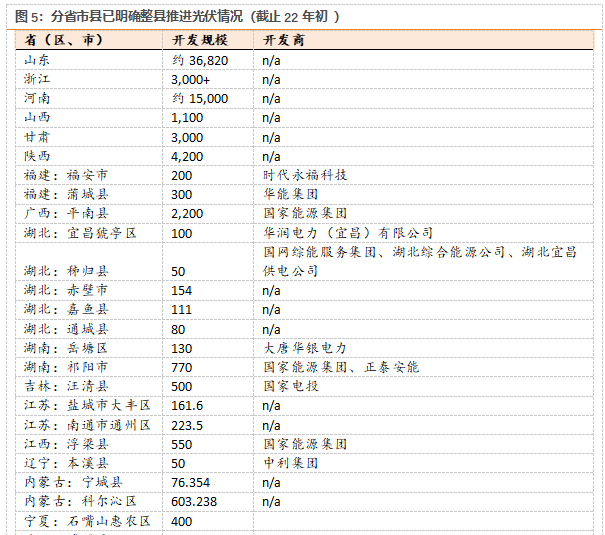Click the value '约 36,820'
605x535 pixels.
(200, 61)
